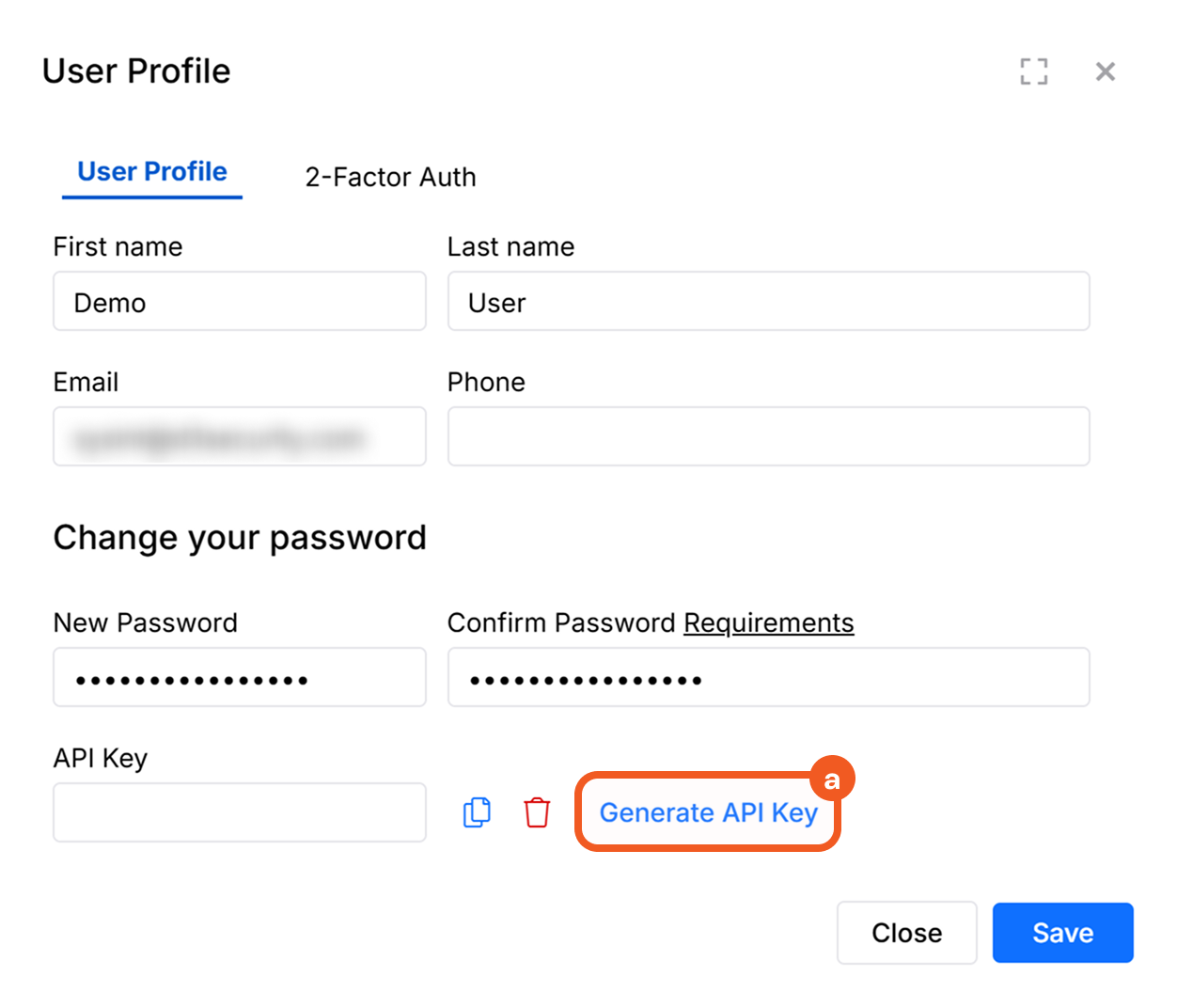1177x1008 pixels.
Task: Click the empty Phone field
Action: tap(768, 437)
